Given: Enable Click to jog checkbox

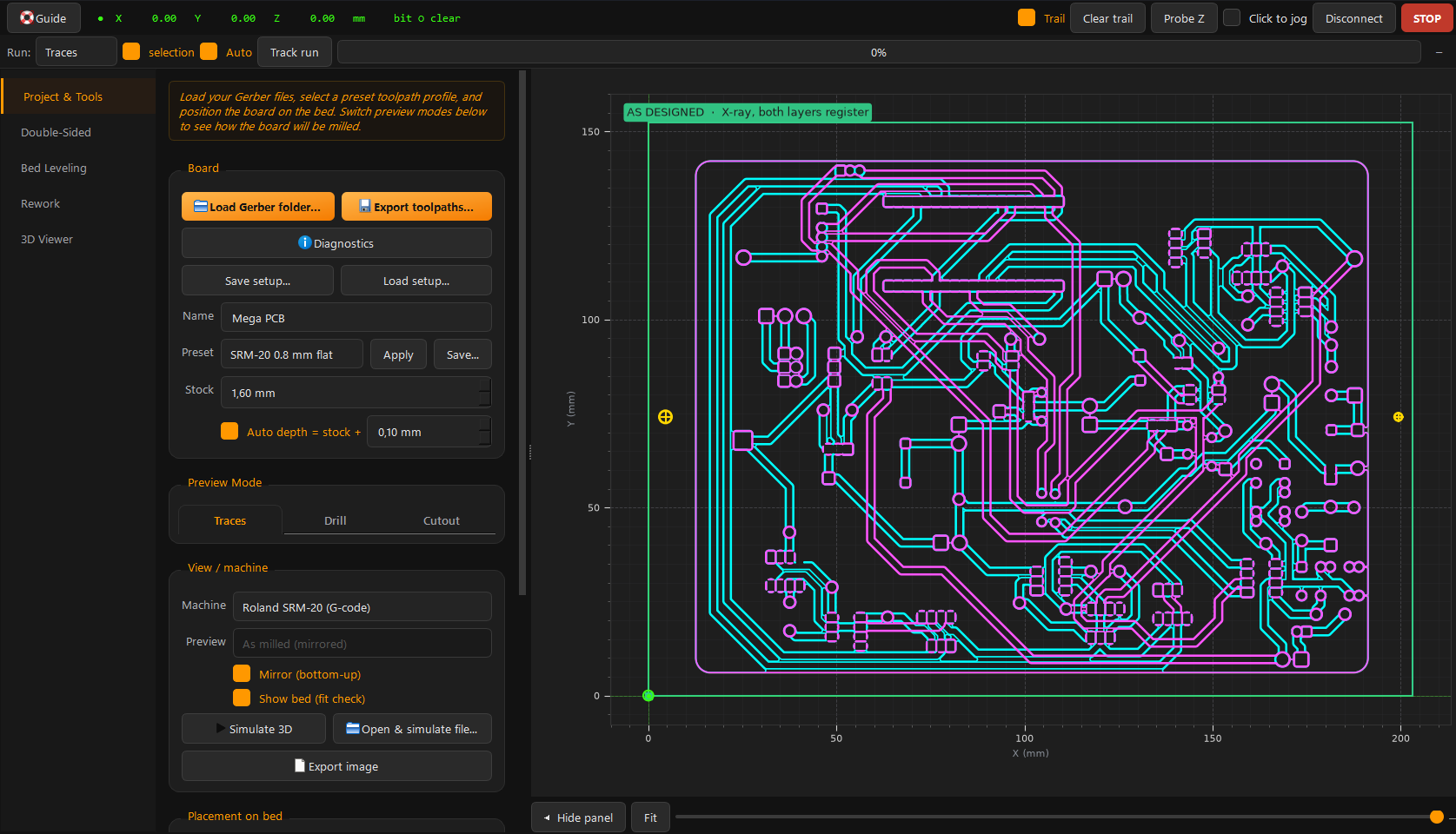Looking at the screenshot, I should tap(1232, 18).
